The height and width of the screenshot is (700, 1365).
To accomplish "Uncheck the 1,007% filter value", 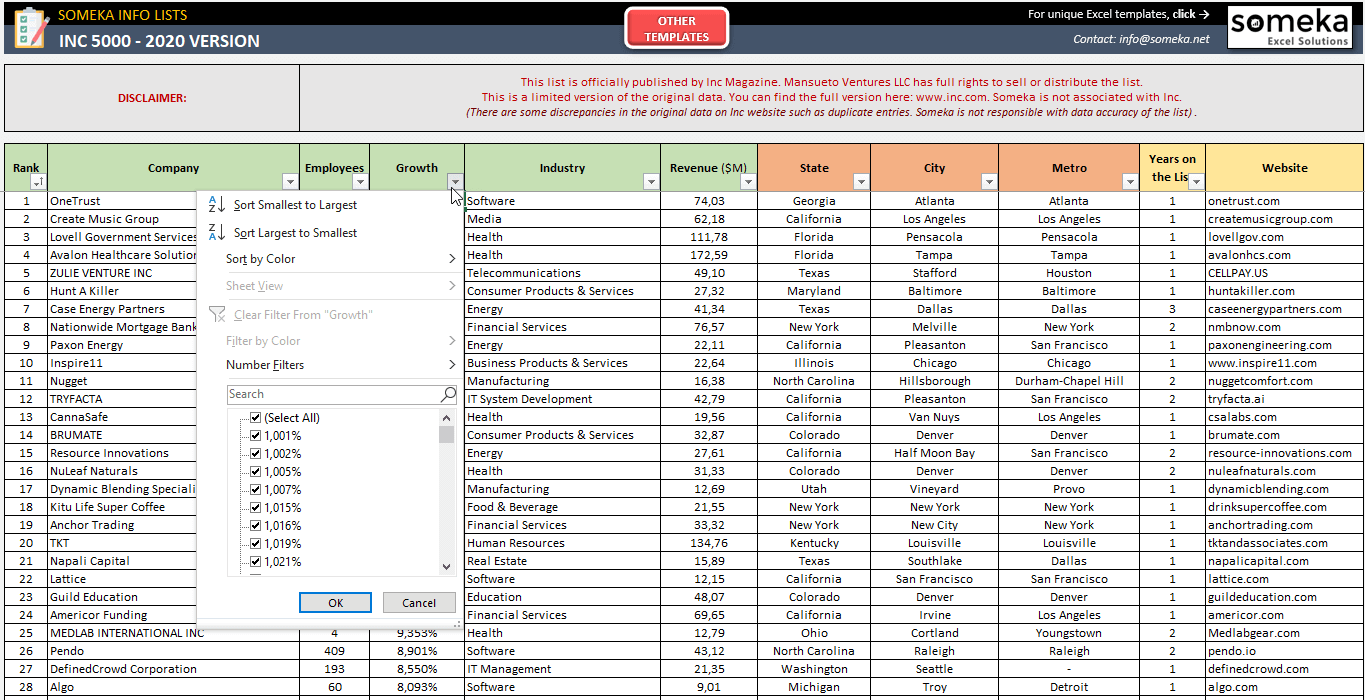I will (x=256, y=490).
